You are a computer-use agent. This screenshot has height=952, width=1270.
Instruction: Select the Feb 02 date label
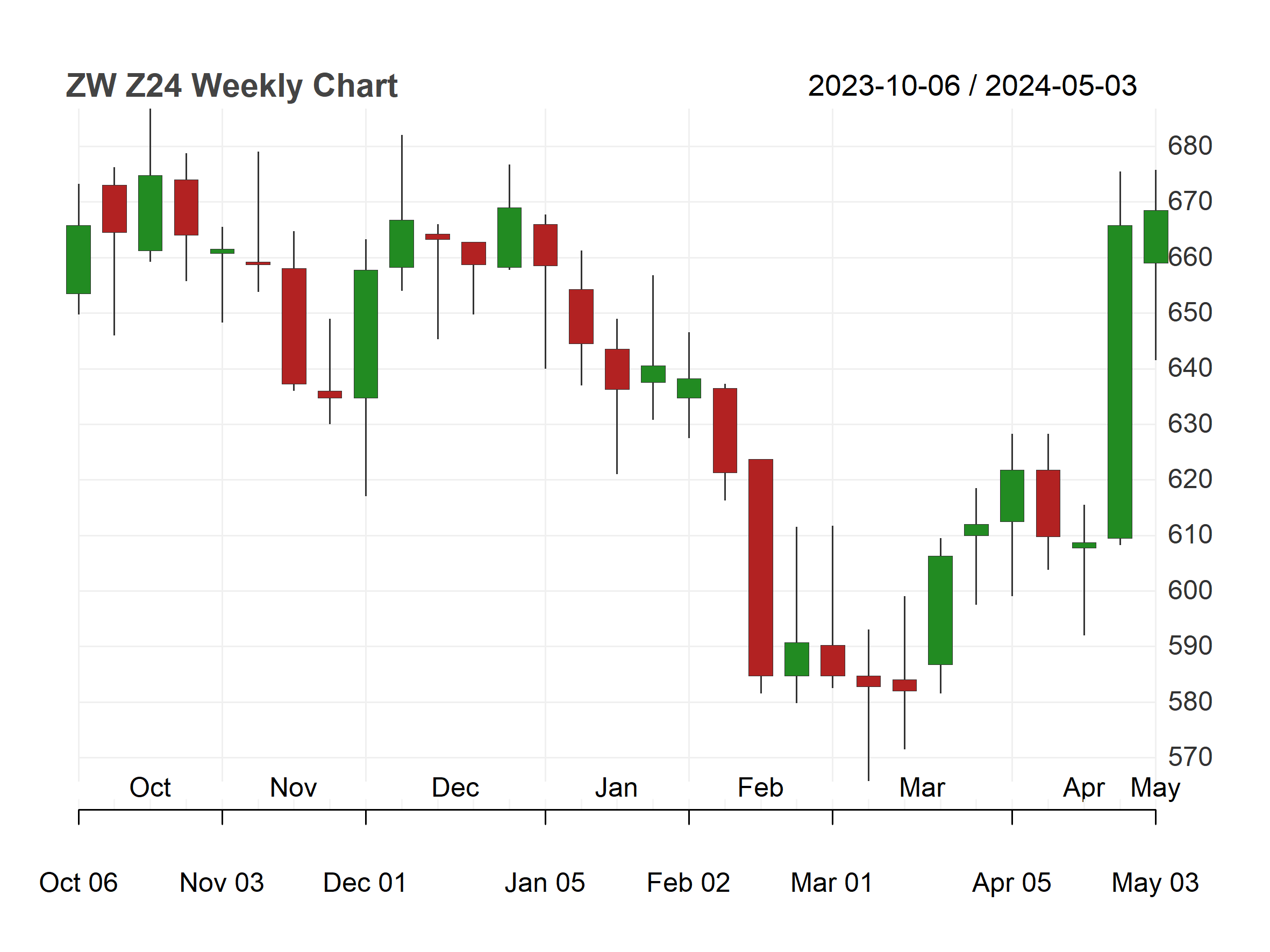(x=688, y=883)
